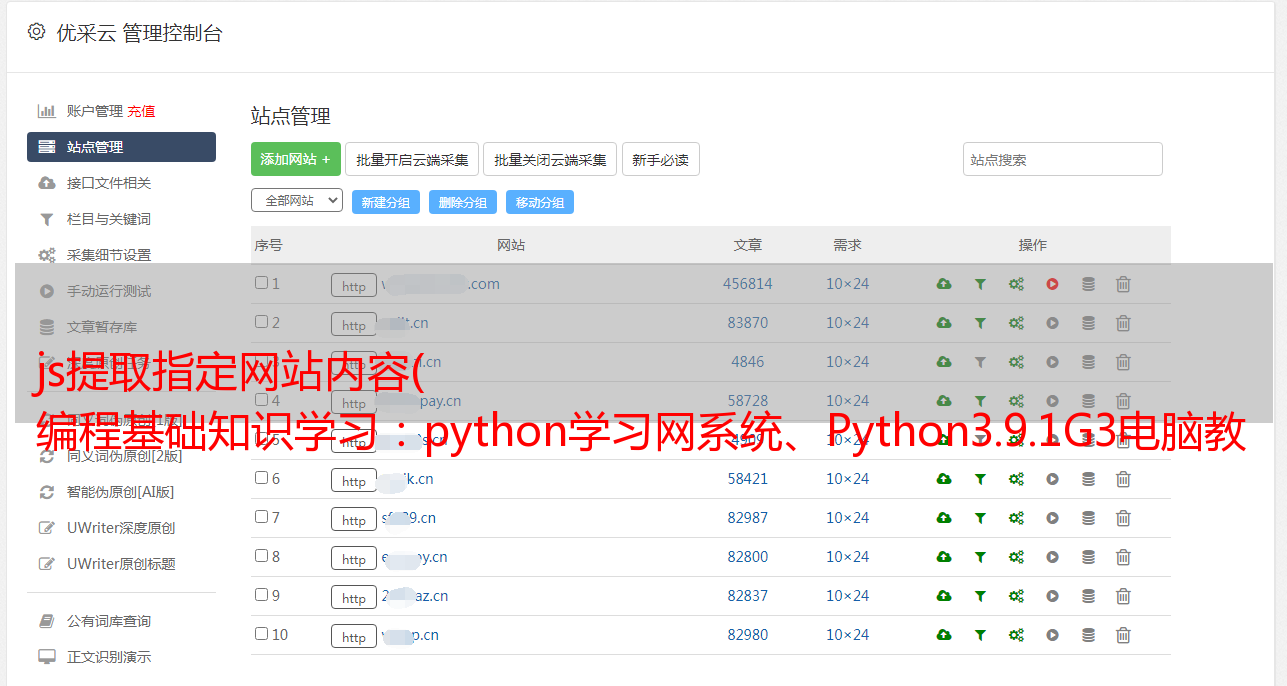Click the trash icon in row 9
Image resolution: width=1287 pixels, height=686 pixels.
tap(1123, 596)
